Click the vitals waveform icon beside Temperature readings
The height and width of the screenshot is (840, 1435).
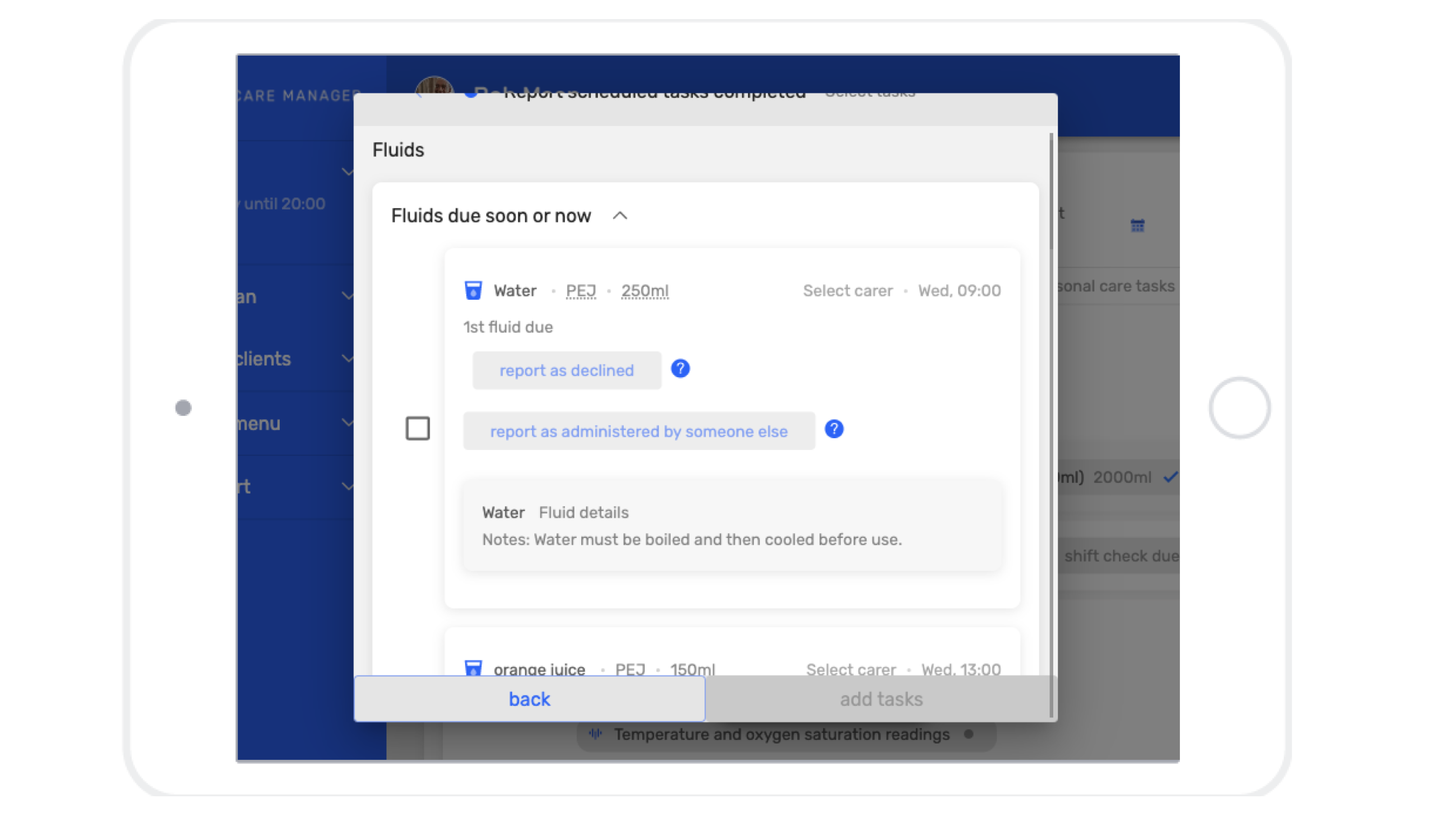(x=596, y=734)
